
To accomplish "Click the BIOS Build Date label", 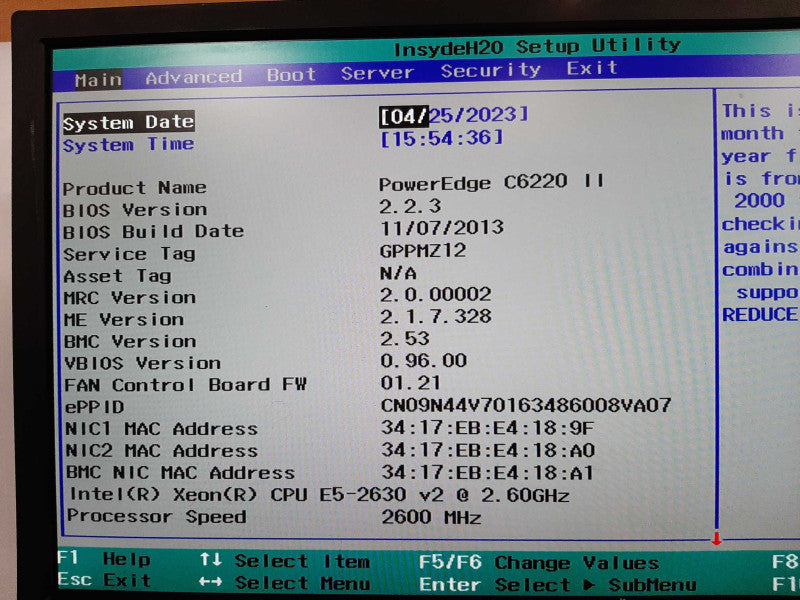I will pyautogui.click(x=153, y=232).
